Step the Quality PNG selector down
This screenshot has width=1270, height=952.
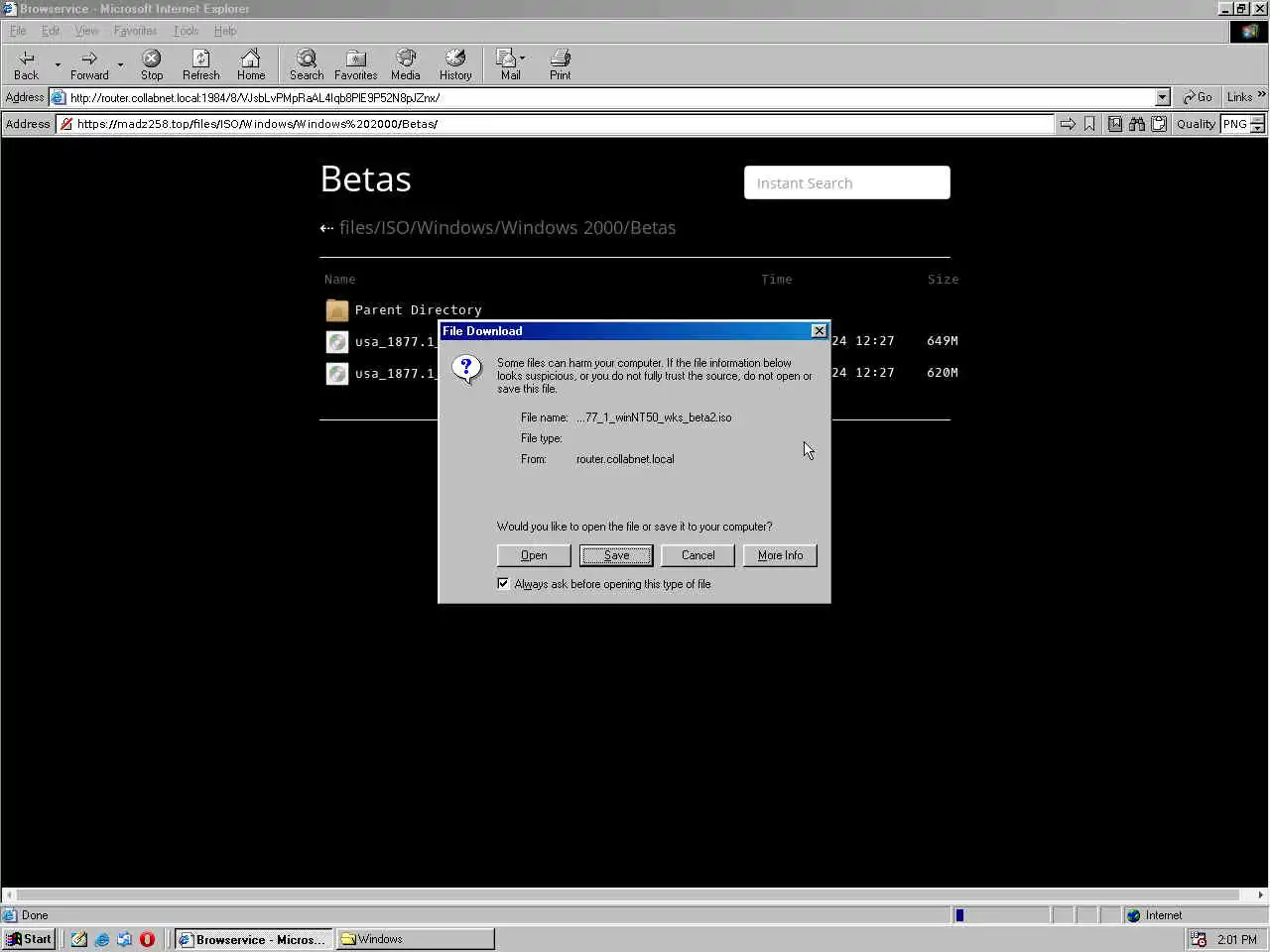click(x=1258, y=129)
